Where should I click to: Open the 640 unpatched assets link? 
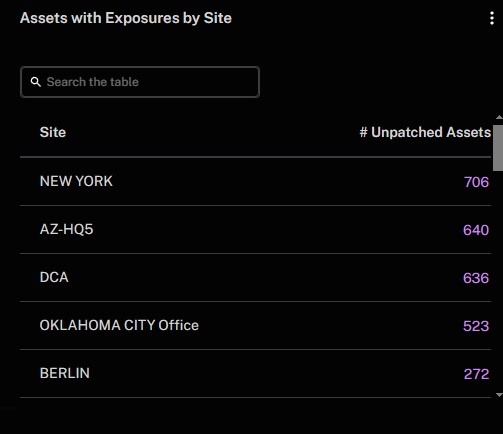pyautogui.click(x=476, y=230)
